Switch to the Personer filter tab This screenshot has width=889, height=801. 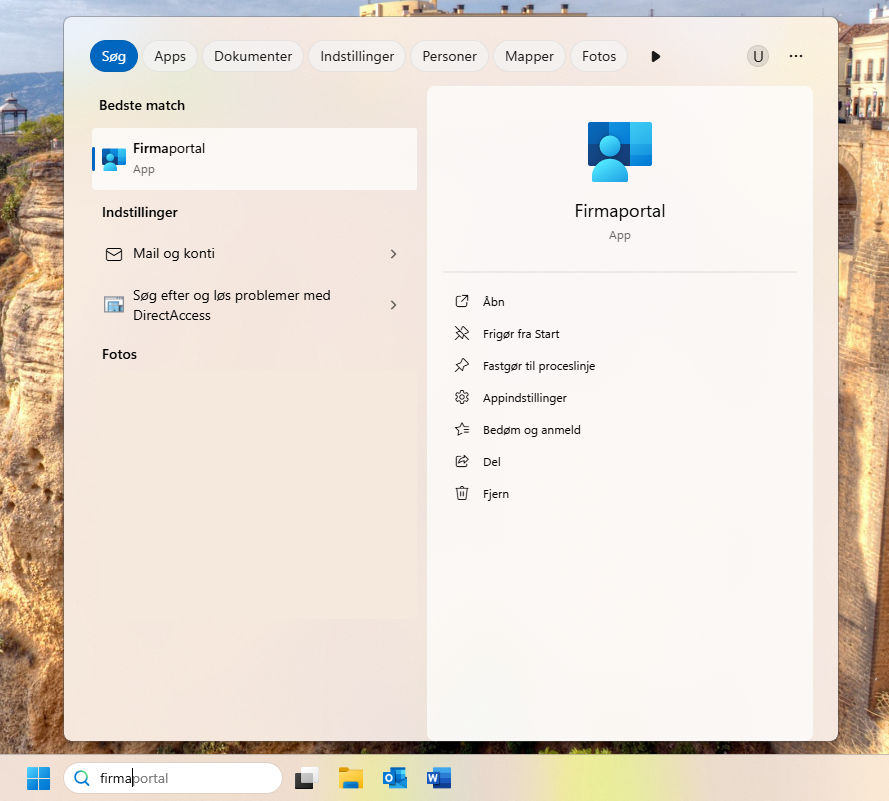449,56
